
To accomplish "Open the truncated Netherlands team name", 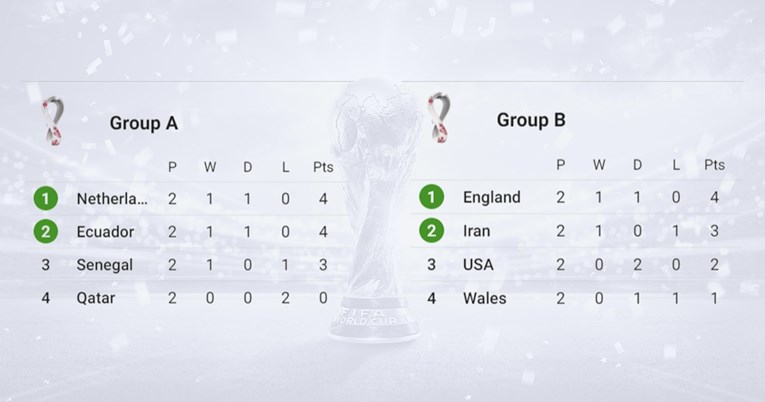I will click(112, 199).
